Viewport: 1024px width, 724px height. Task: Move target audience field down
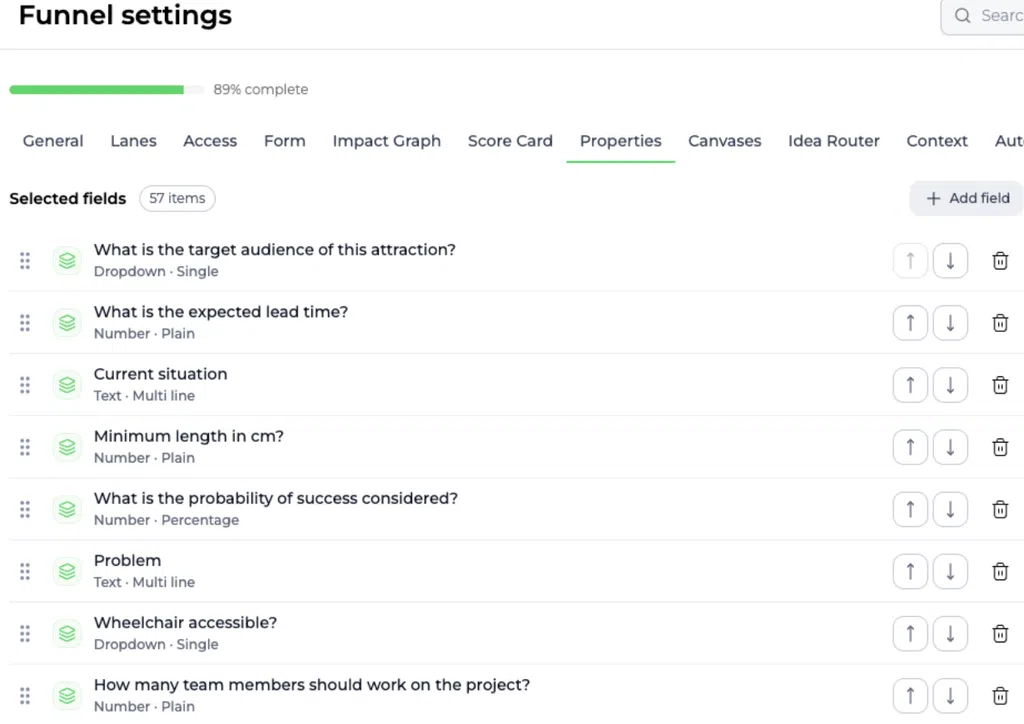coord(950,261)
